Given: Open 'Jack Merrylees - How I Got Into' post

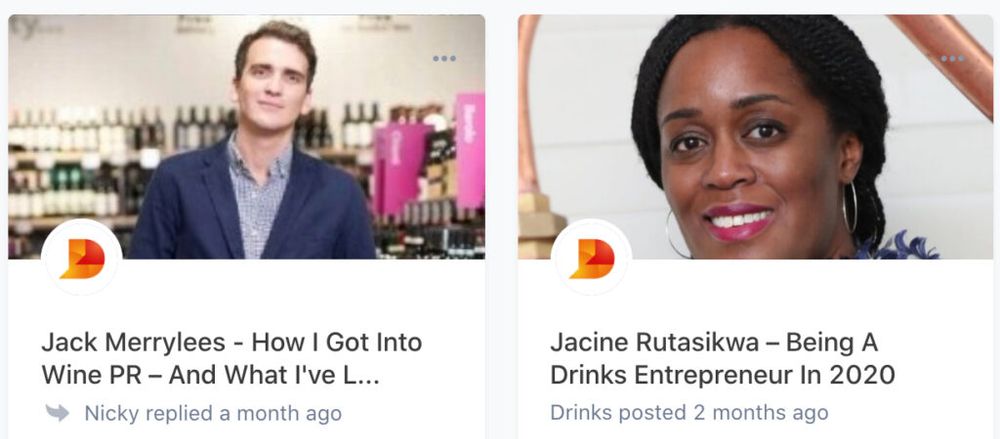Looking at the screenshot, I should click(232, 343).
